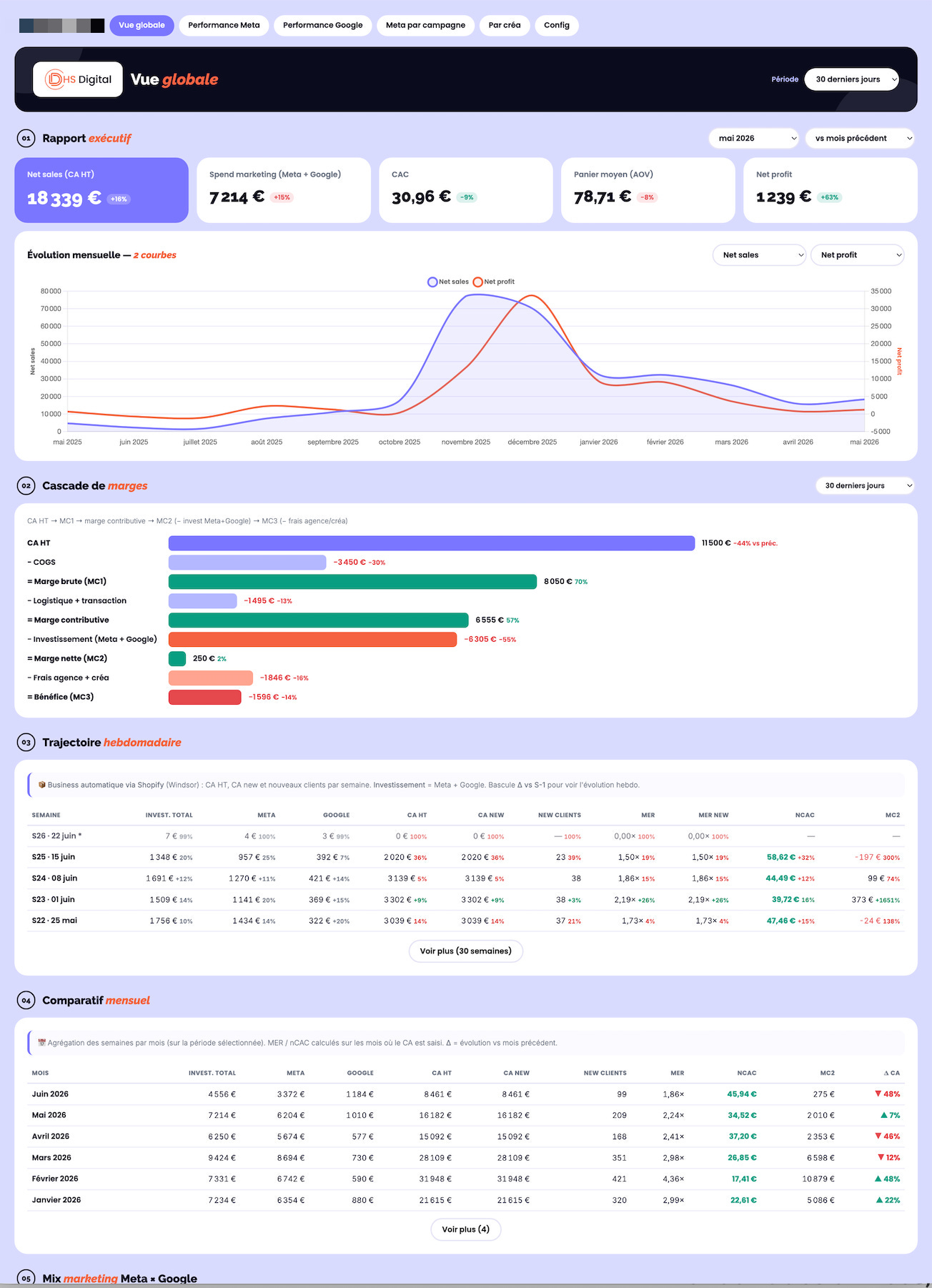Click nCAC value 45,94 € for Juin 2026
This screenshot has width=932, height=1288.
(x=742, y=1094)
